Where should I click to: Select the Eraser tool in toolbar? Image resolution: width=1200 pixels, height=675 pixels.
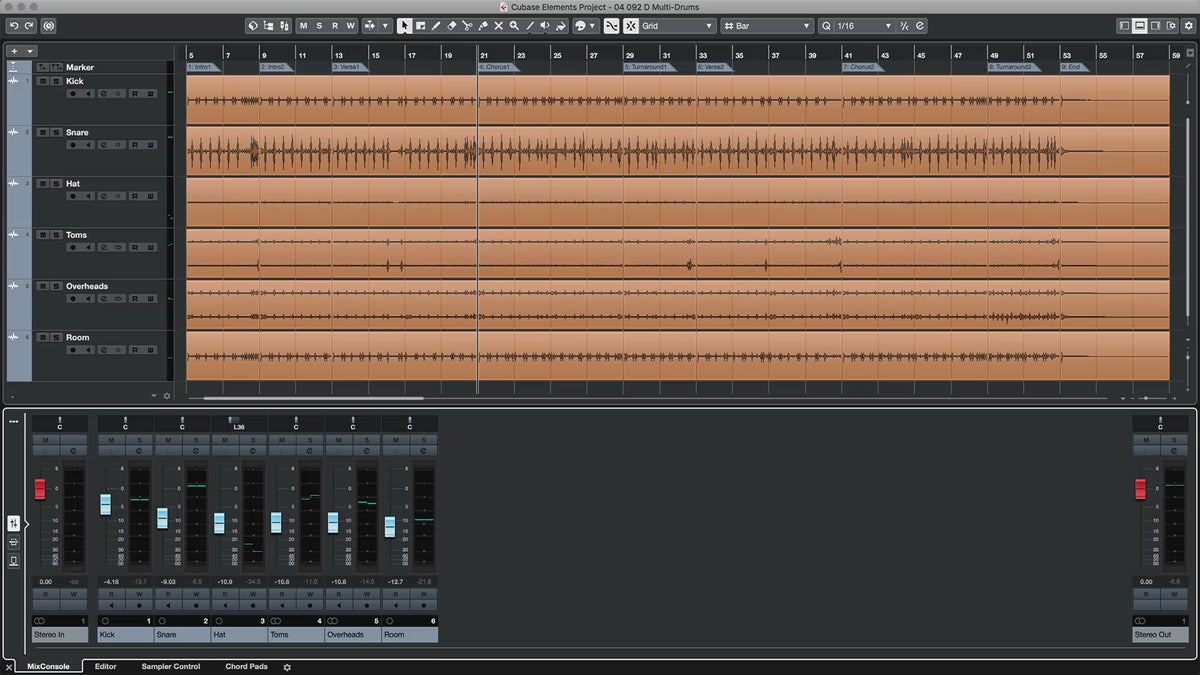pyautogui.click(x=451, y=26)
